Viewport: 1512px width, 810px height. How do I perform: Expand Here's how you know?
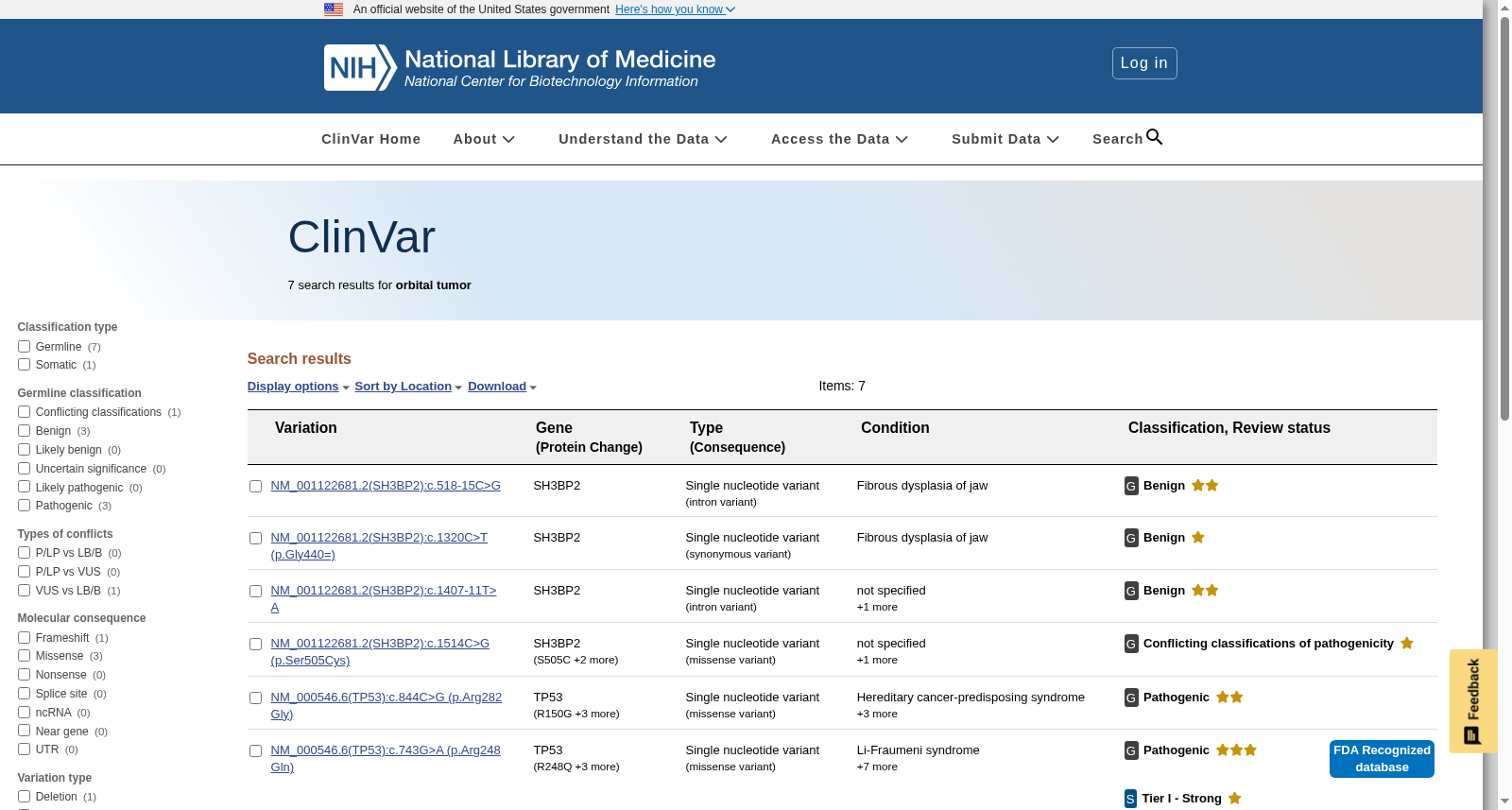click(x=675, y=9)
